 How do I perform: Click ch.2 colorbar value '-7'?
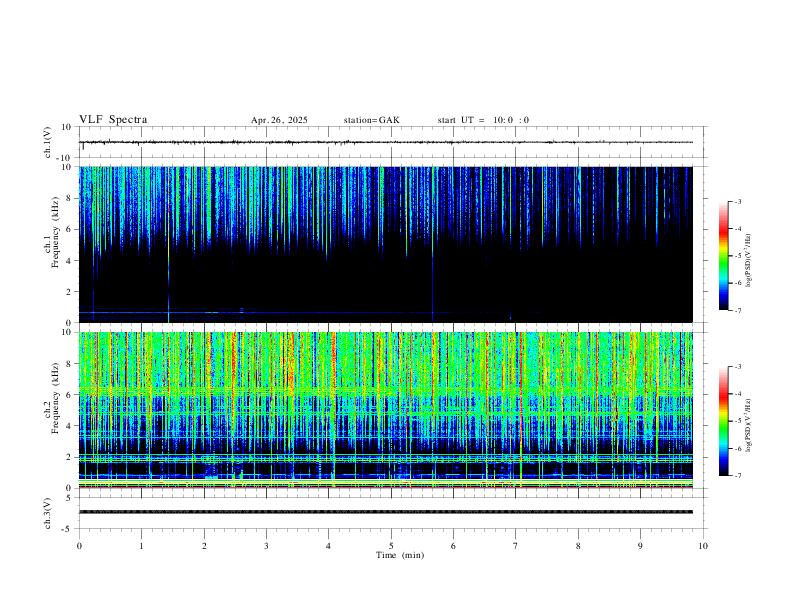point(737,476)
